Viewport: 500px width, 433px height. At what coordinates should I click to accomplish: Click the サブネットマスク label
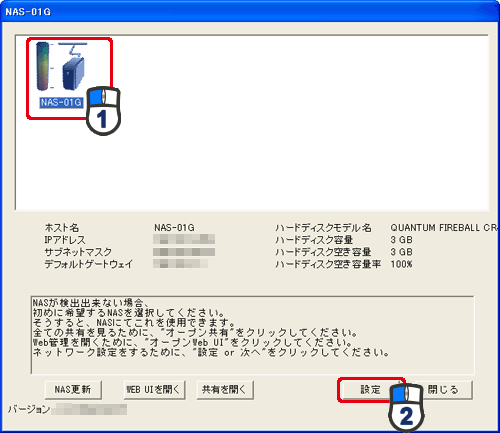coord(78,252)
